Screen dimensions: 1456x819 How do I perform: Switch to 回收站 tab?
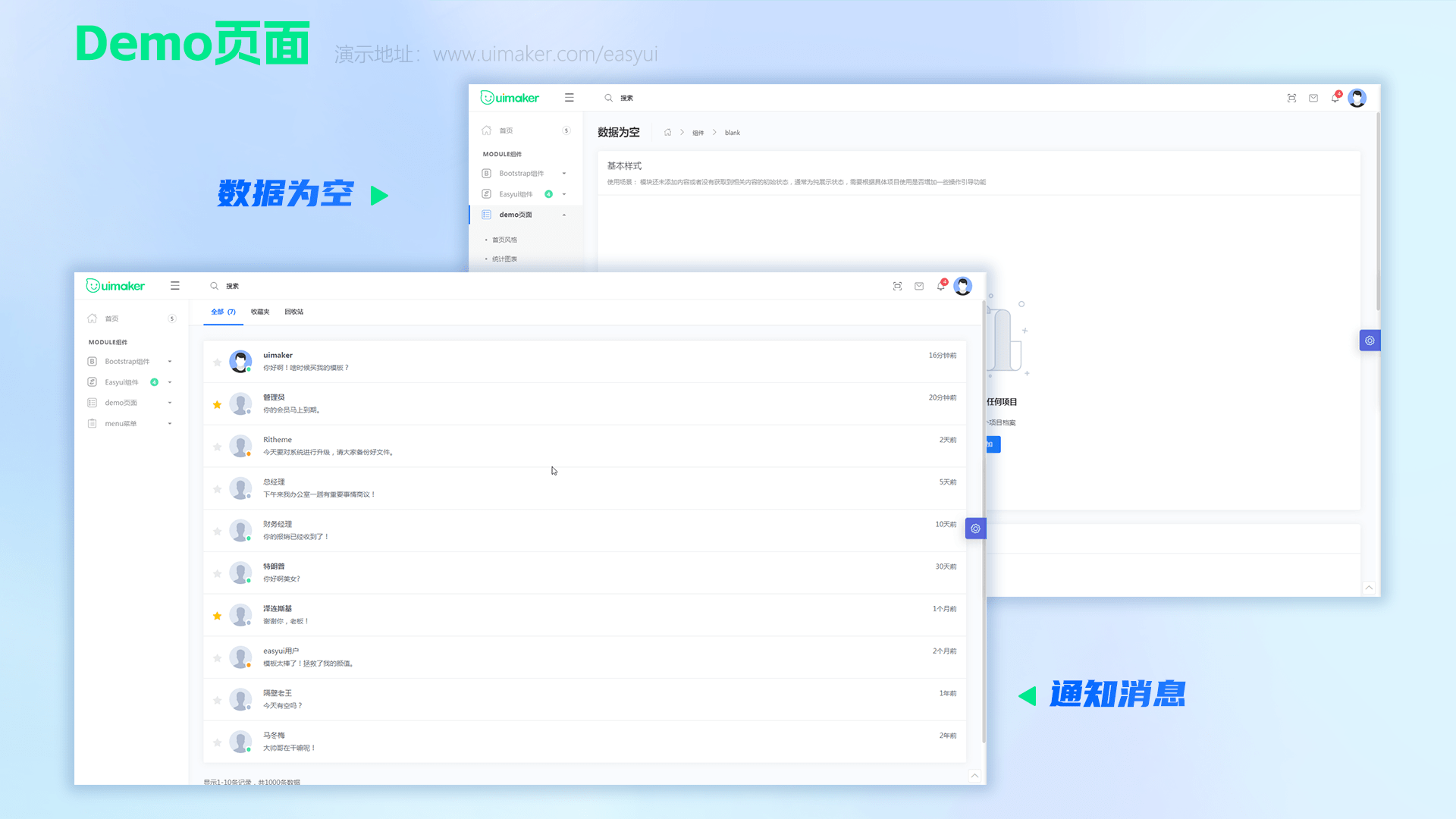coord(294,312)
